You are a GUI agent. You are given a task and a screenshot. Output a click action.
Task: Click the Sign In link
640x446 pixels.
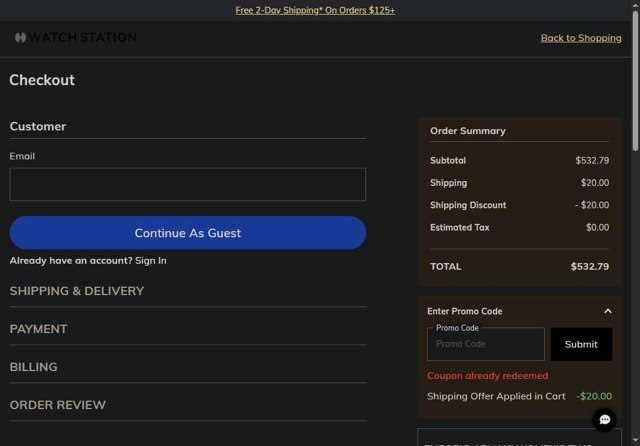click(151, 260)
